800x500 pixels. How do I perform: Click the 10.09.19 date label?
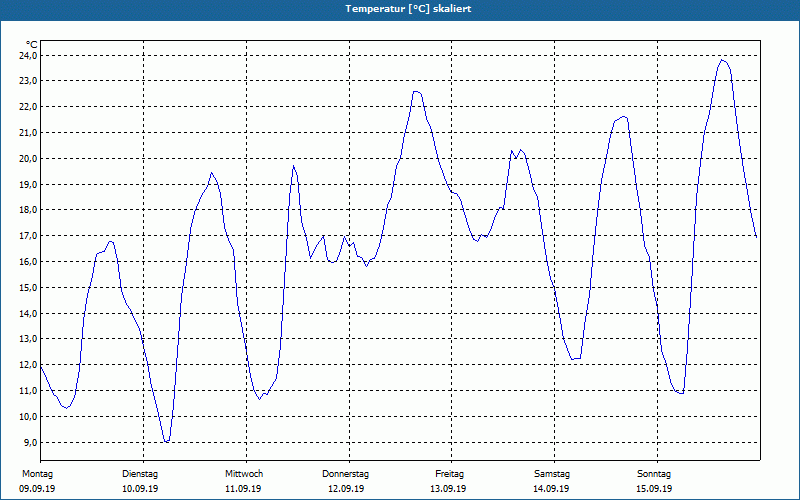[x=140, y=489]
